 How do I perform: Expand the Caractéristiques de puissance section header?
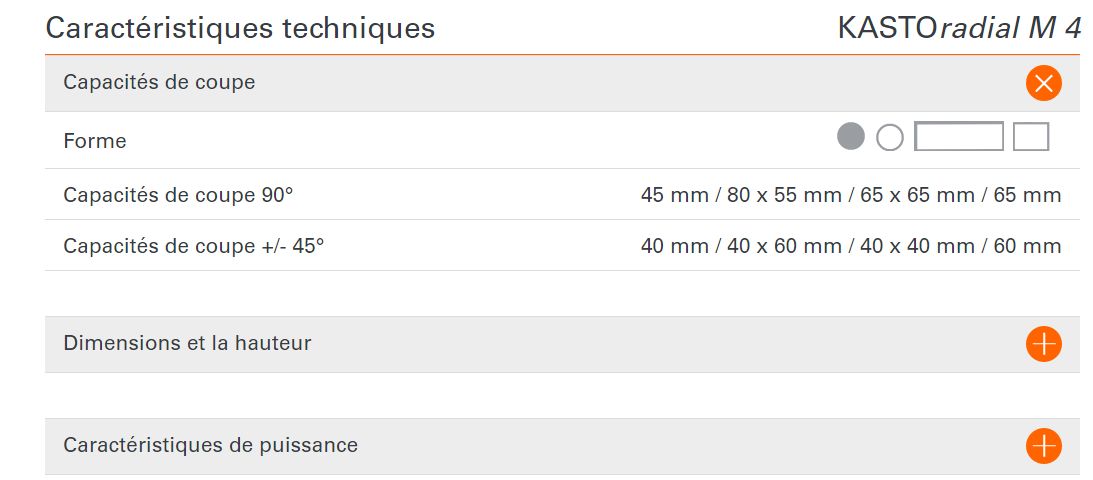[x=211, y=446]
